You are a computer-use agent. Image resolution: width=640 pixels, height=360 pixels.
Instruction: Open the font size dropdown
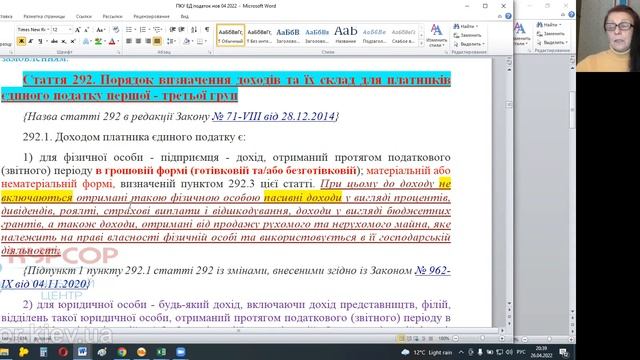tap(70, 29)
